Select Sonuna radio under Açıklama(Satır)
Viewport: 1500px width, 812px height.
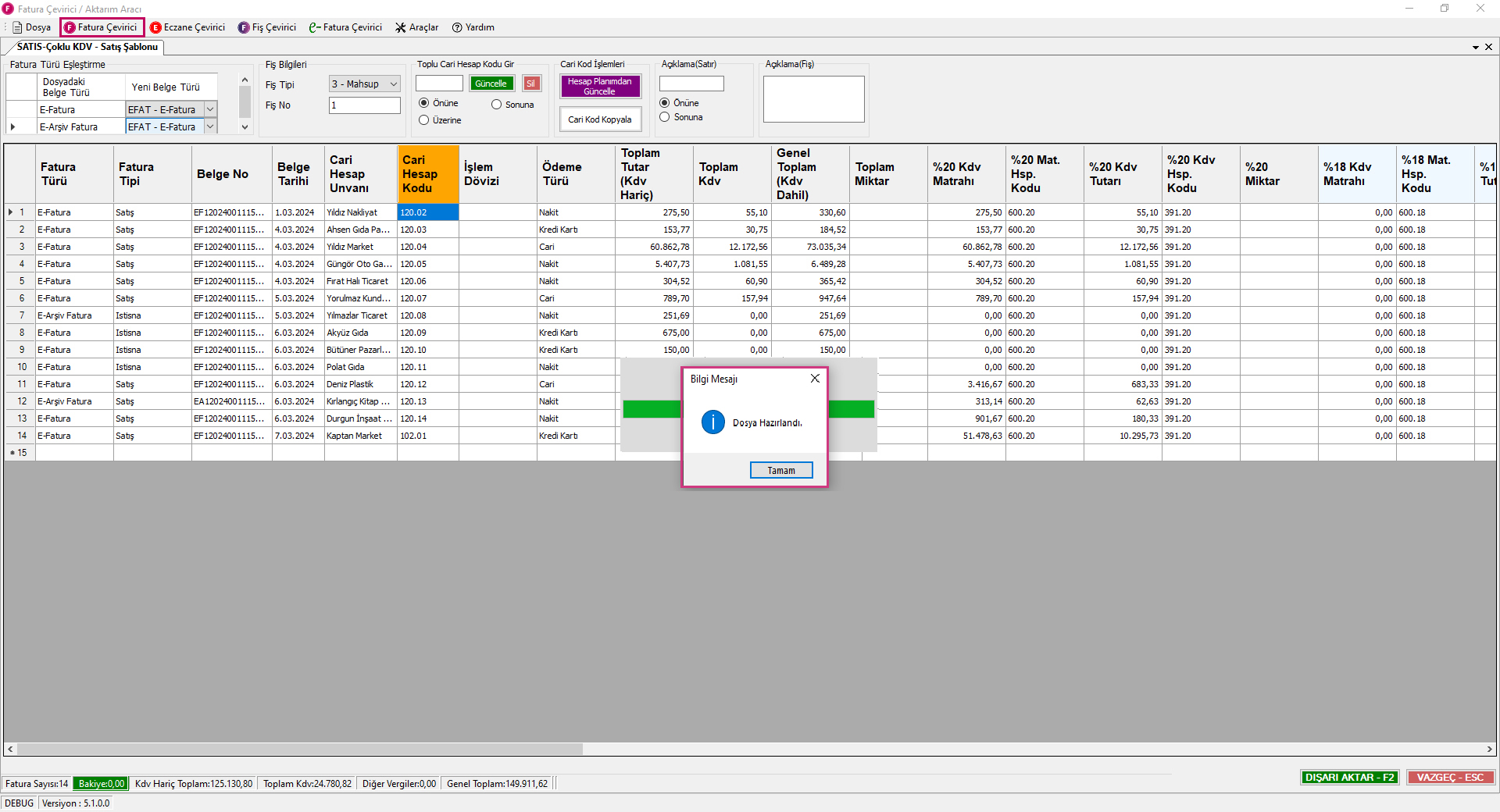(x=665, y=117)
